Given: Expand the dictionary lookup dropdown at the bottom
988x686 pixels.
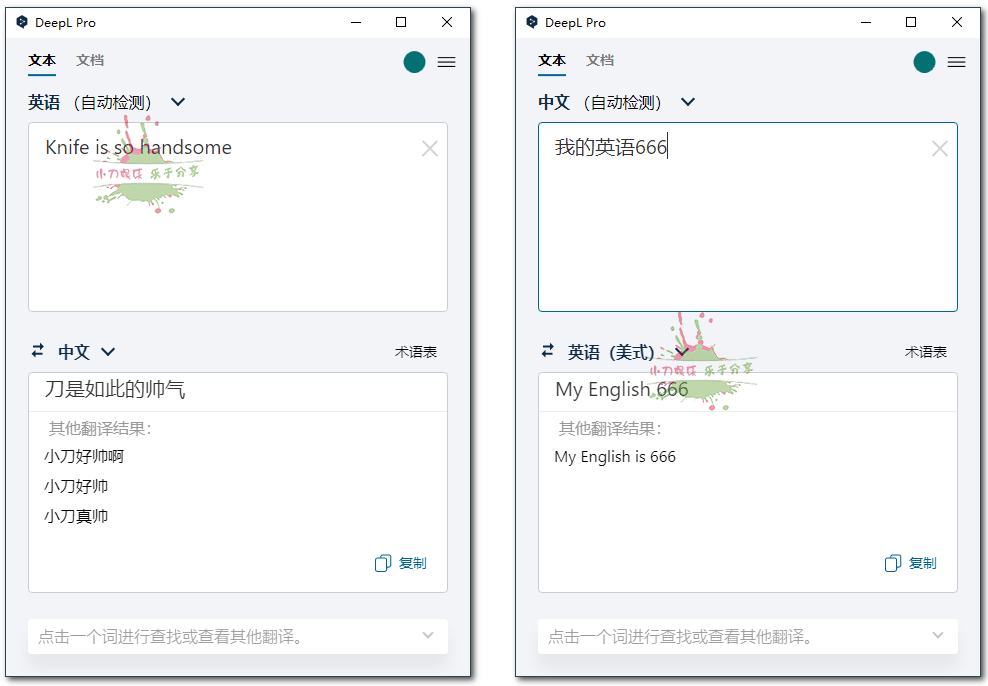Looking at the screenshot, I should (x=429, y=636).
